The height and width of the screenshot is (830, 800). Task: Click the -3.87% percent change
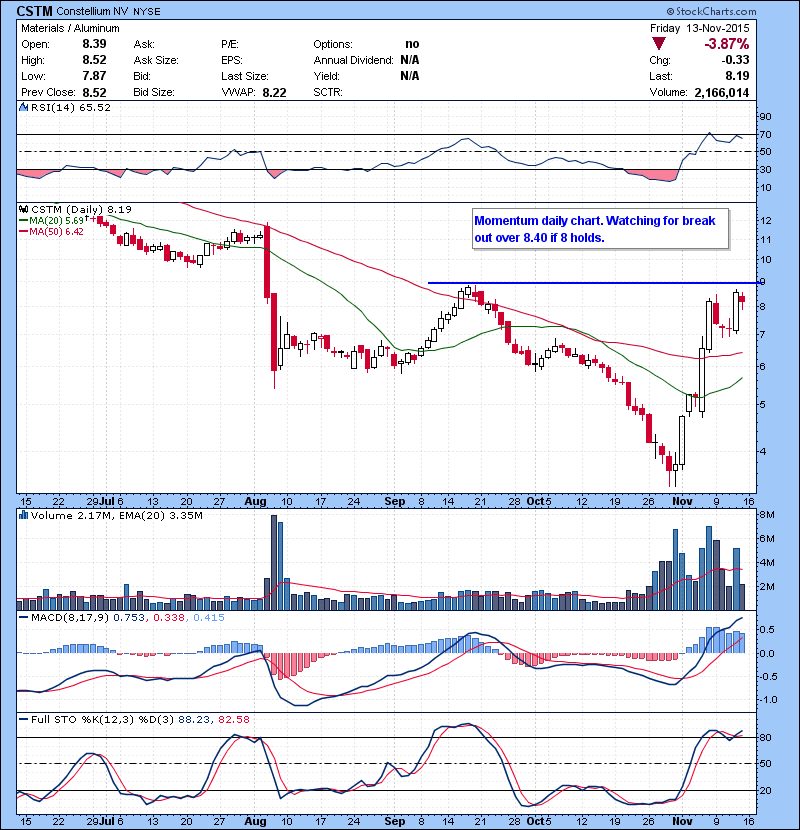point(726,44)
